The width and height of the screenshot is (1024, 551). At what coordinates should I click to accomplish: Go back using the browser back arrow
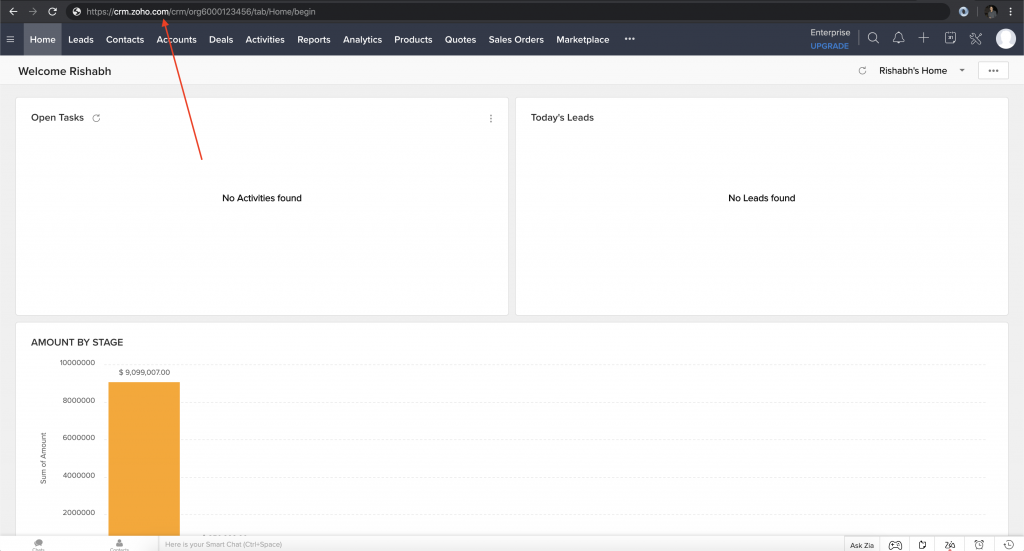(13, 12)
